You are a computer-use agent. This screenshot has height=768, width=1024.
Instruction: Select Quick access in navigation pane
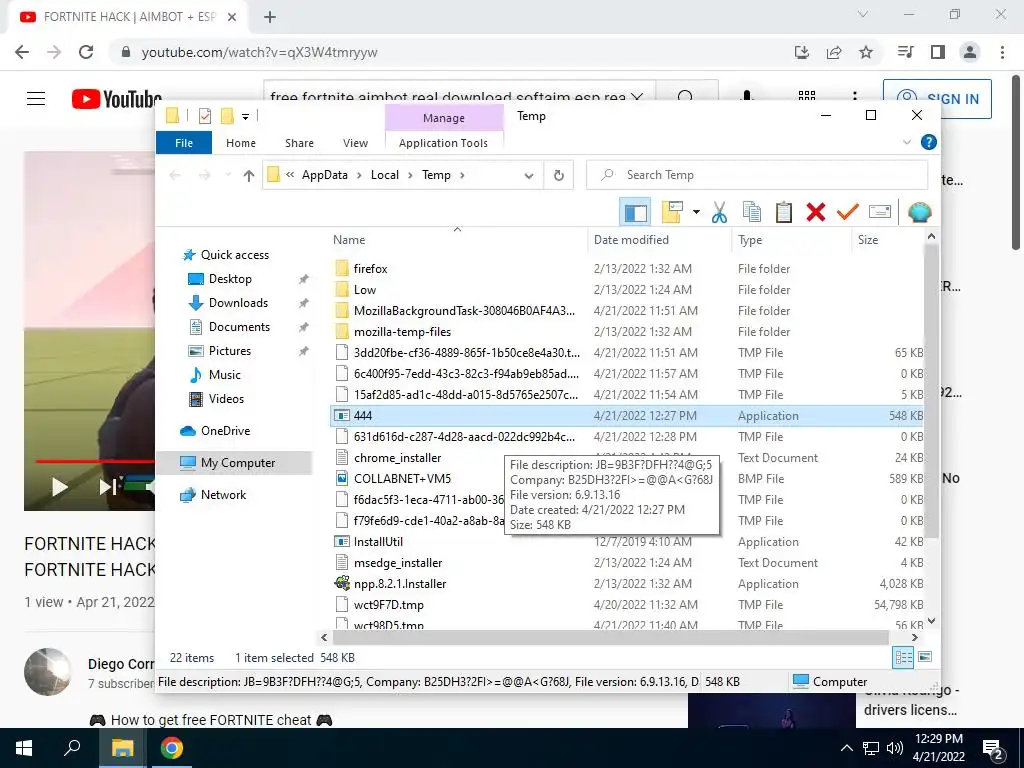234,255
